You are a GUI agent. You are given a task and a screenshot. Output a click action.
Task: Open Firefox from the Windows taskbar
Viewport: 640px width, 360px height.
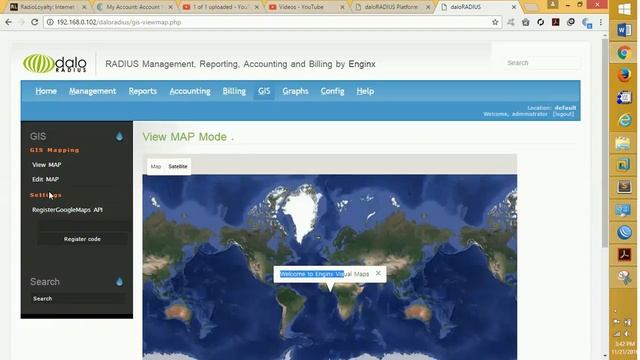click(624, 75)
